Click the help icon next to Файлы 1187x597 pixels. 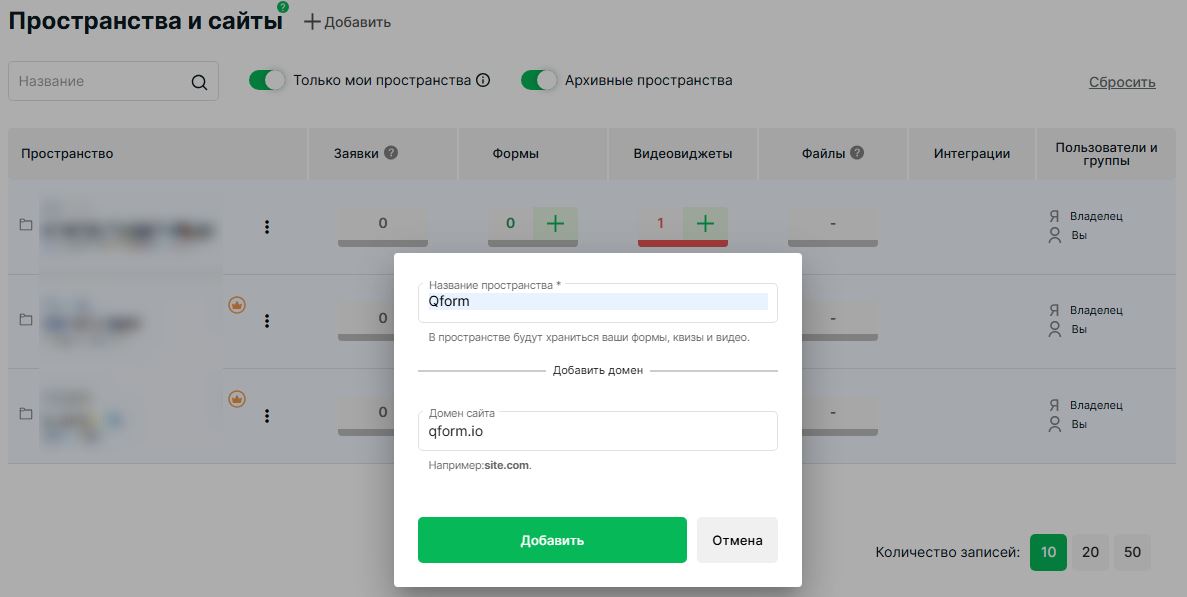pos(857,153)
